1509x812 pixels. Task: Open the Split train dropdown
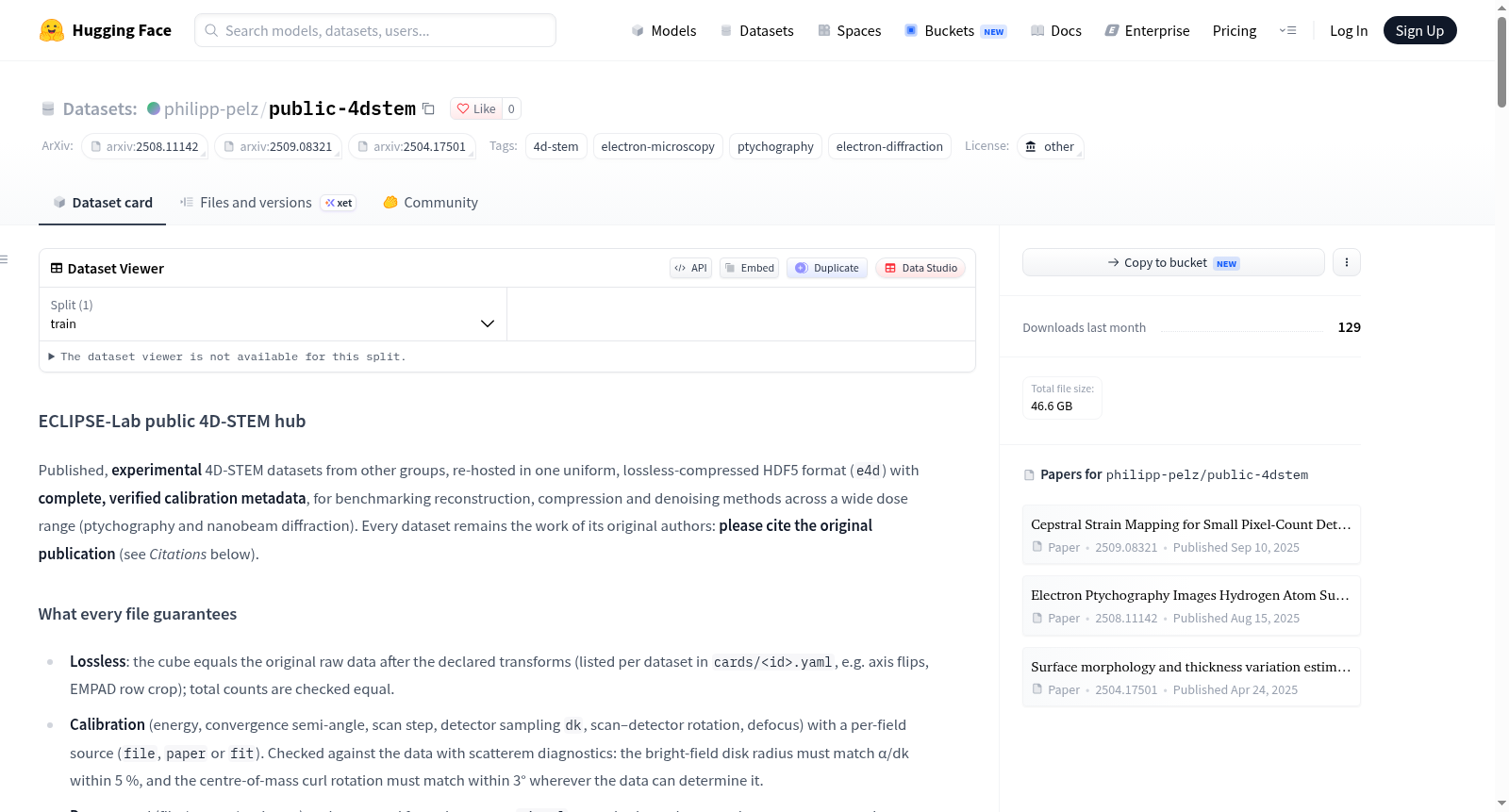pos(273,314)
